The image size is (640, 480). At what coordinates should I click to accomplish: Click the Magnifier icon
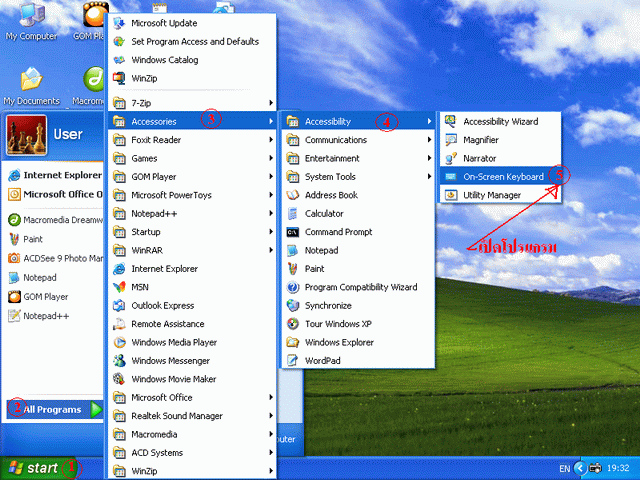click(451, 140)
